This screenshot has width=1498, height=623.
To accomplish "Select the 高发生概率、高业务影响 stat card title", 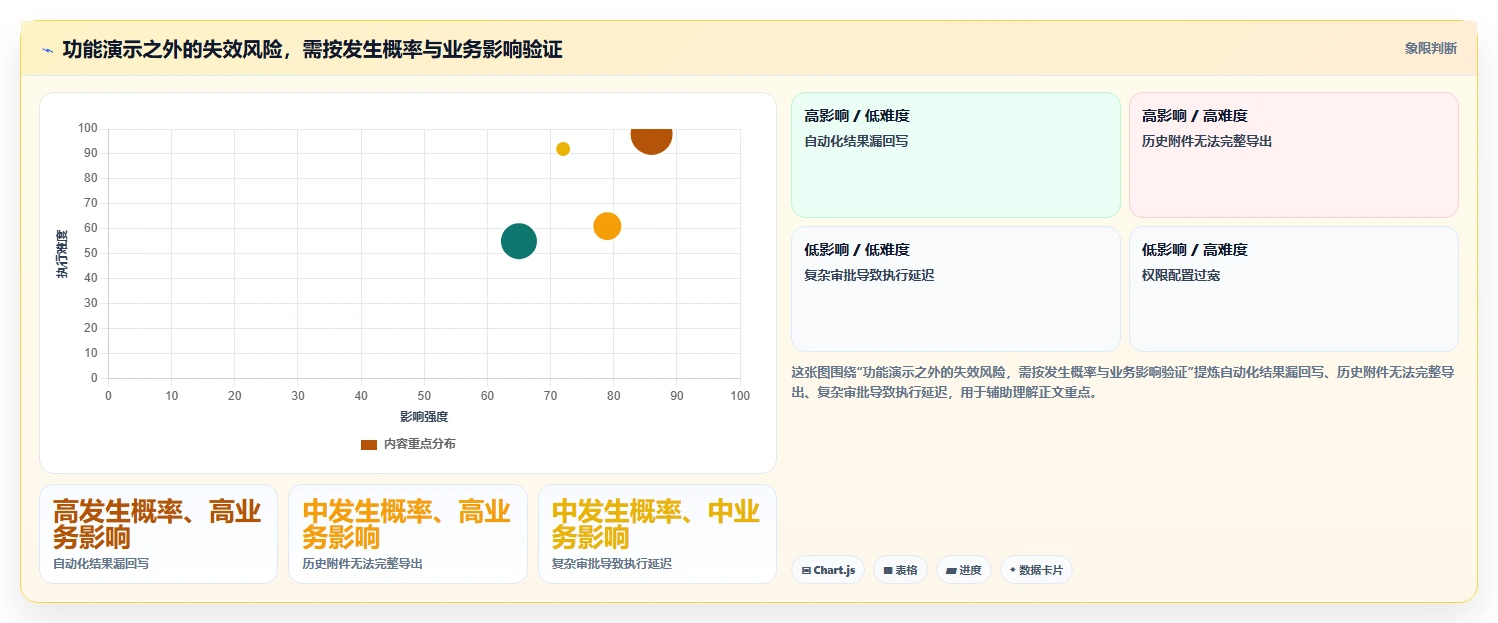I will 157,525.
